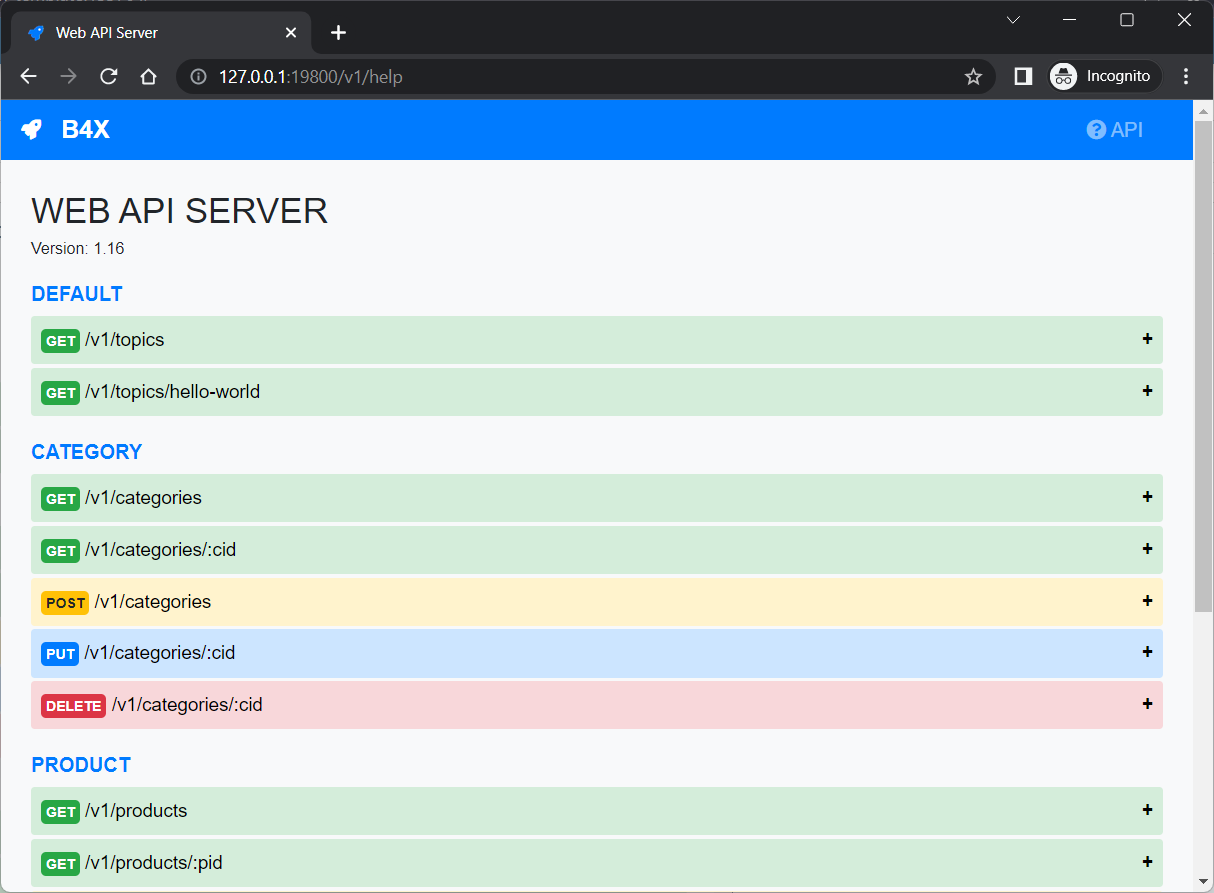Screen dimensions: 1214x893
Task: Open a new browser tab
Action: (x=338, y=33)
